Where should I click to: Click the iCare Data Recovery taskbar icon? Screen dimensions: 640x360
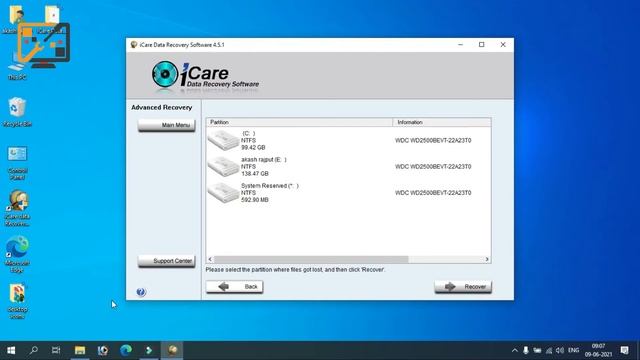(172, 350)
